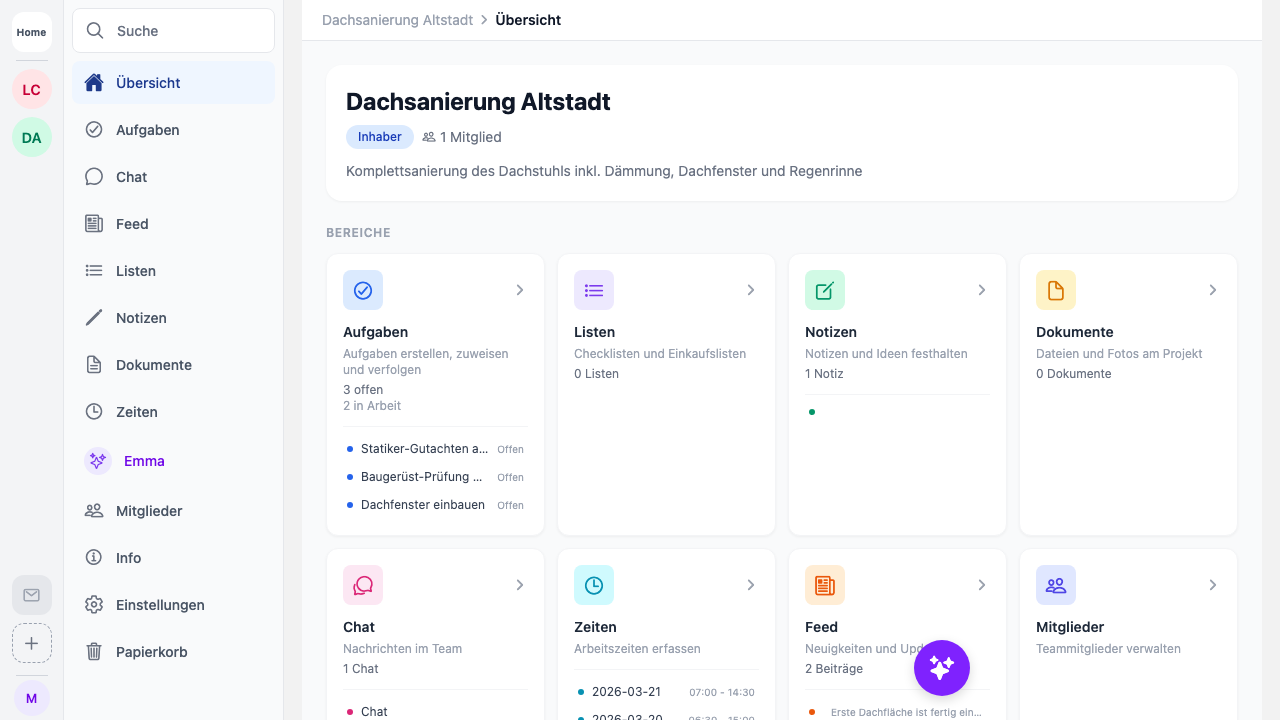Click the Suche search field
Viewport: 1280px width, 720px height.
[173, 31]
